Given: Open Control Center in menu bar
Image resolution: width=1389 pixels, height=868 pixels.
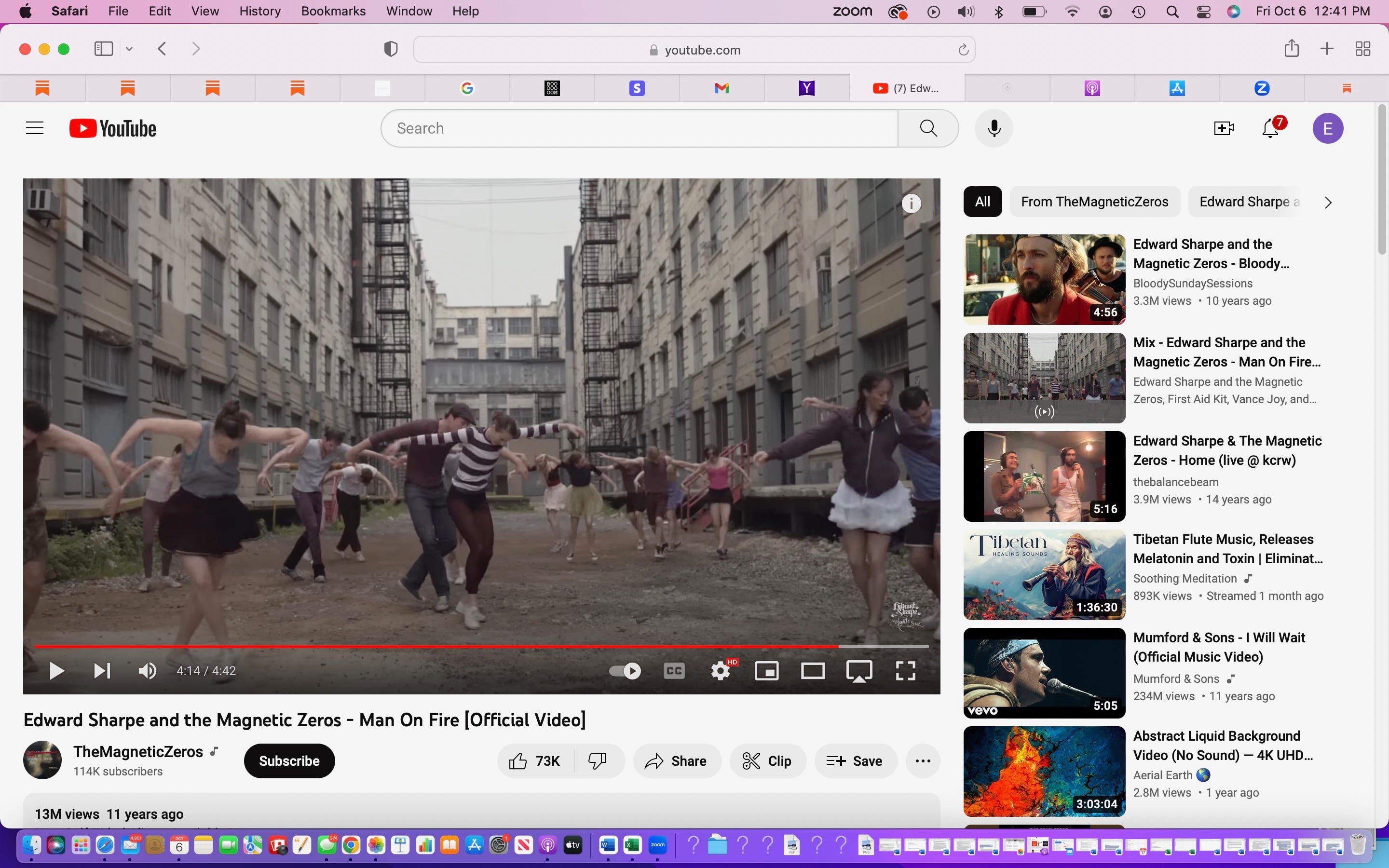Looking at the screenshot, I should (1204, 12).
